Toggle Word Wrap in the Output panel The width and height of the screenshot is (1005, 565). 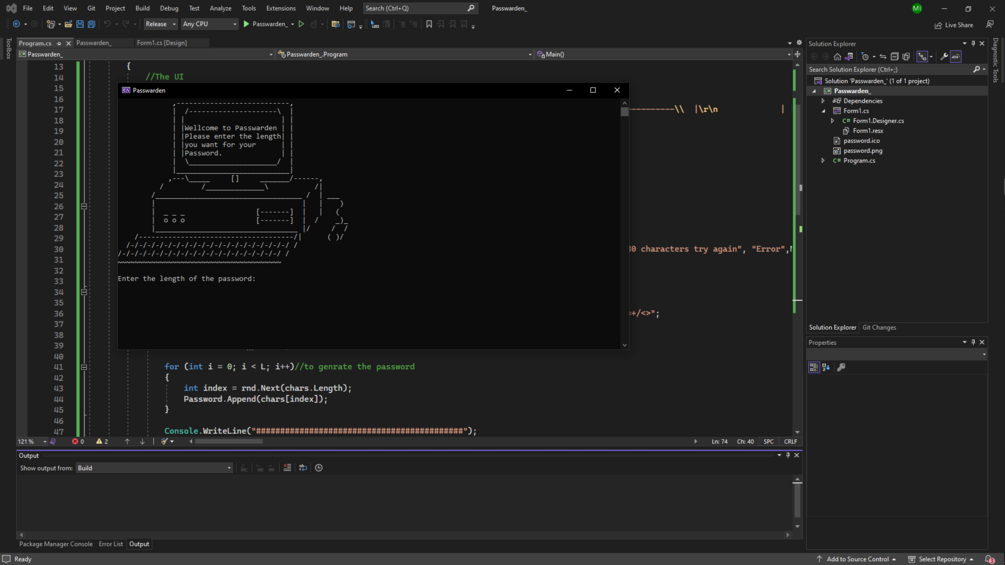[303, 468]
